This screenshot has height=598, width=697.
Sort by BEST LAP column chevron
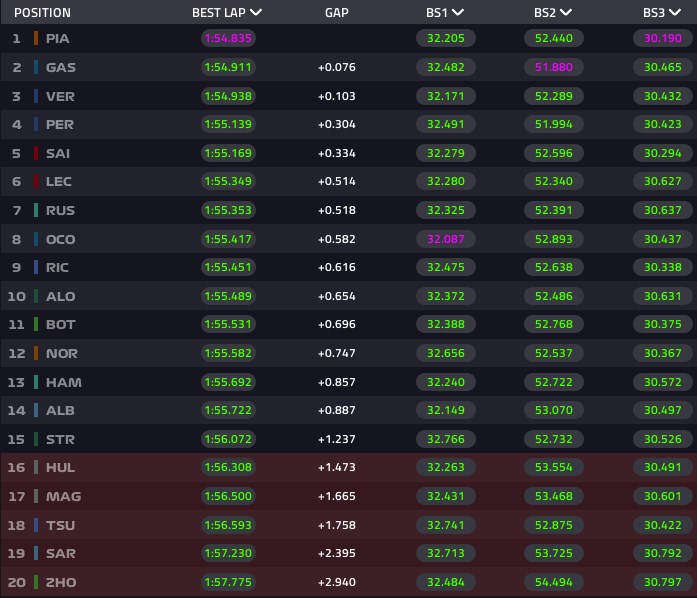pyautogui.click(x=256, y=12)
